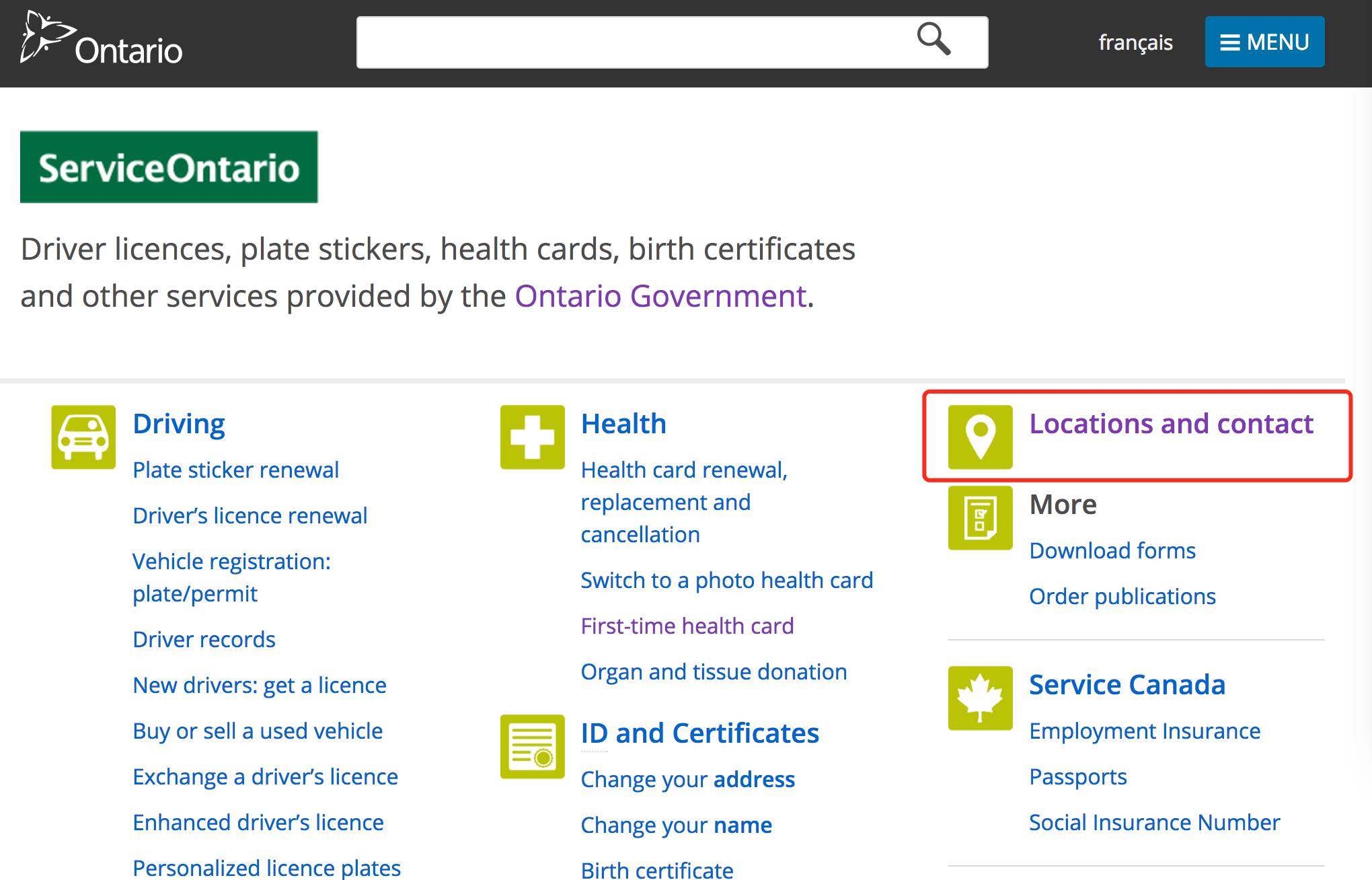Open First-time health card link
Screen dimensions: 1372x880
tap(687, 626)
